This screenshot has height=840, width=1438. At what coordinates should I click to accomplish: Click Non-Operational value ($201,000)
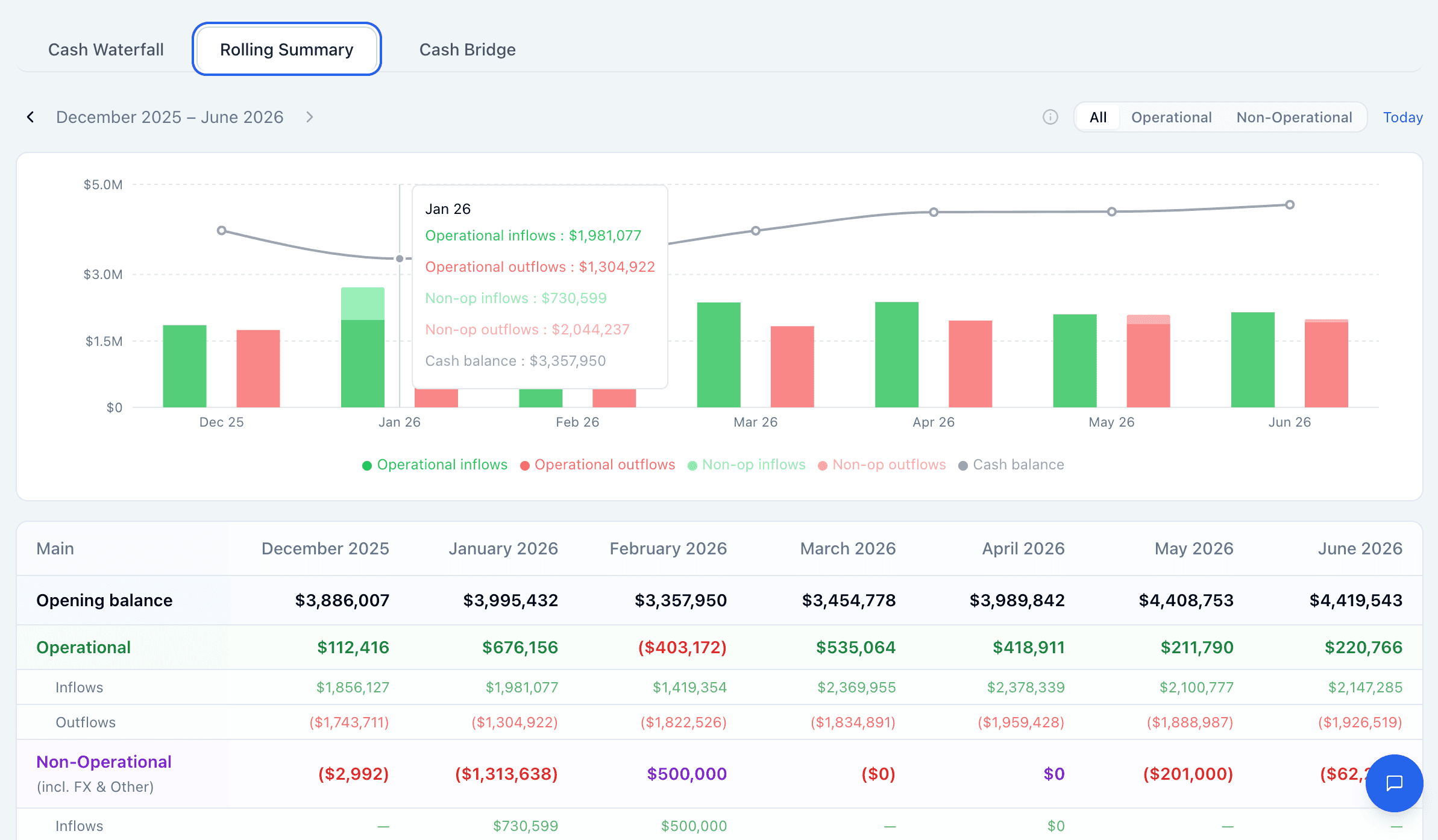pyautogui.click(x=1188, y=774)
